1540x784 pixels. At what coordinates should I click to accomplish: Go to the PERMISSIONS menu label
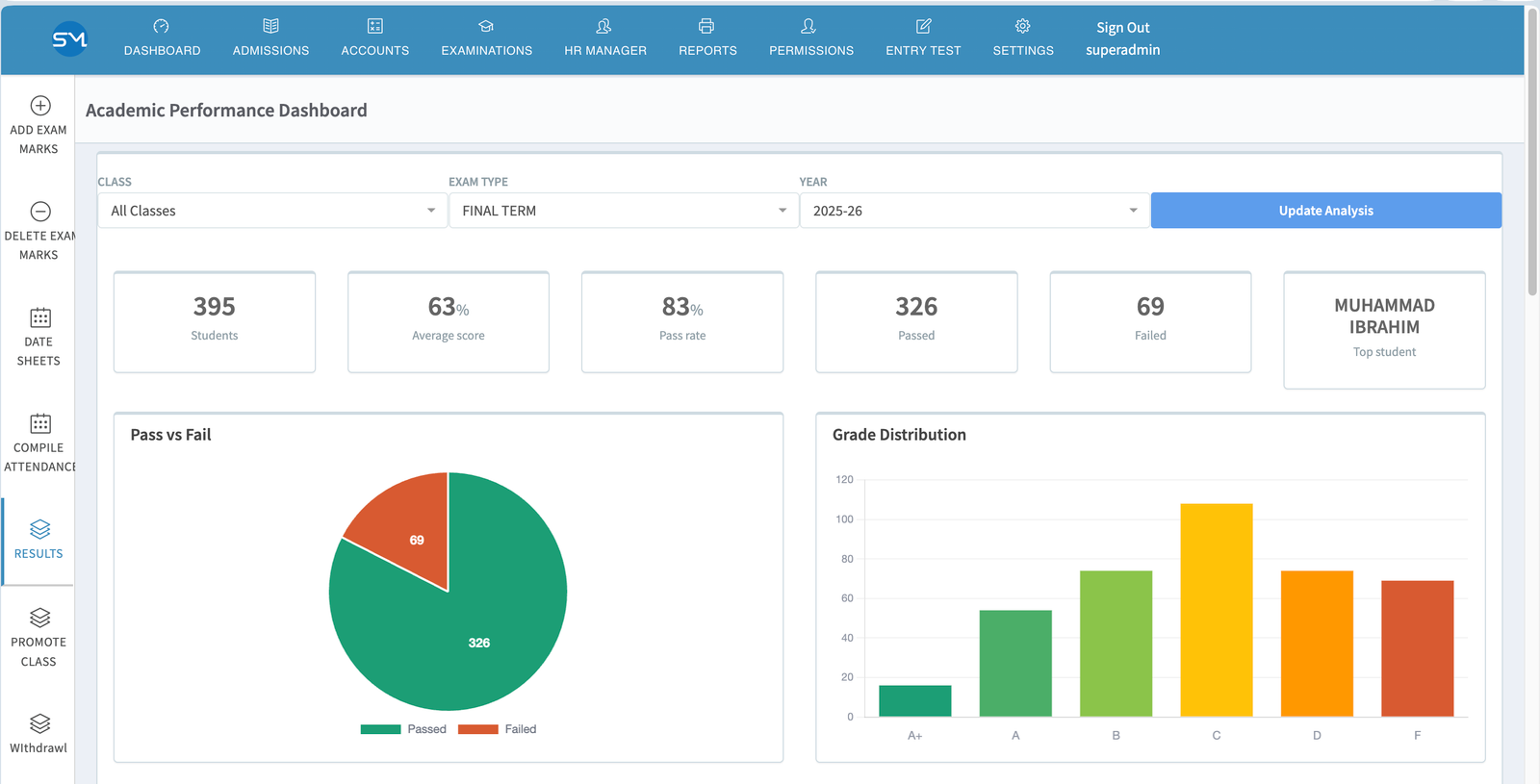point(810,51)
